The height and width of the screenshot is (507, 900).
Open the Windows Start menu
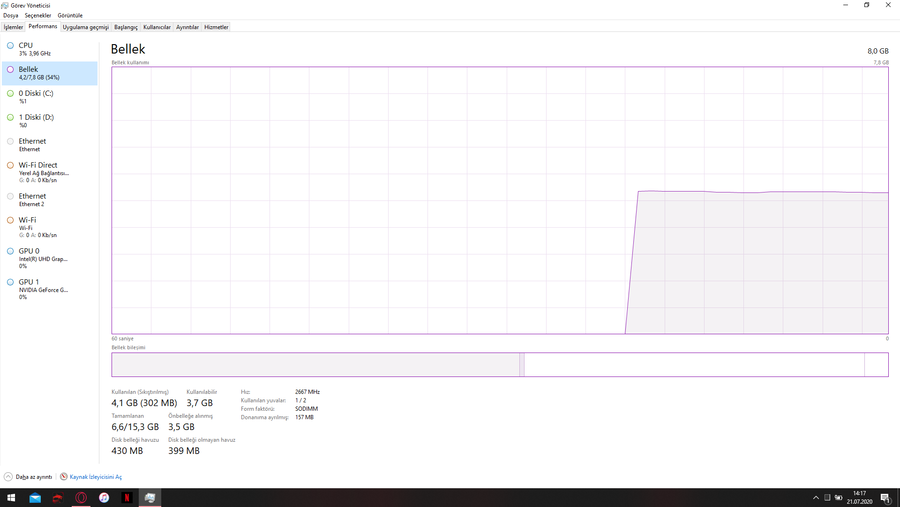pyautogui.click(x=11, y=498)
